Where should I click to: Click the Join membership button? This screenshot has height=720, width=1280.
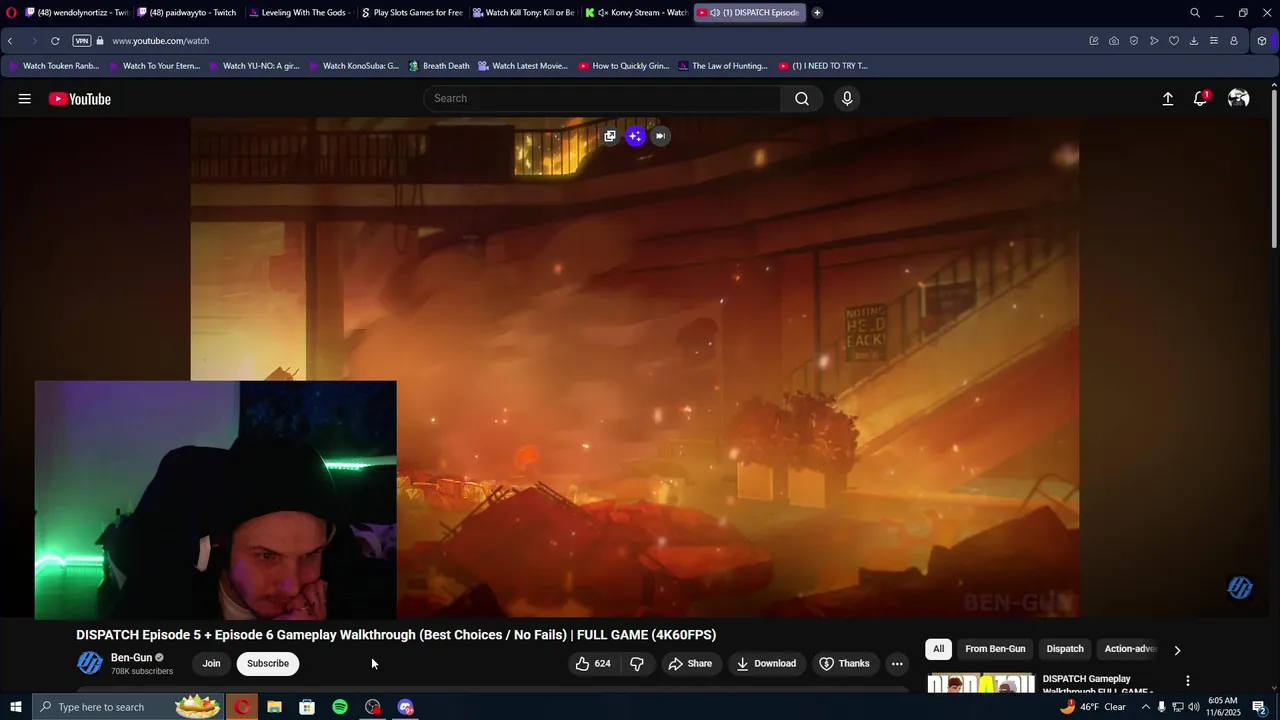pos(211,663)
